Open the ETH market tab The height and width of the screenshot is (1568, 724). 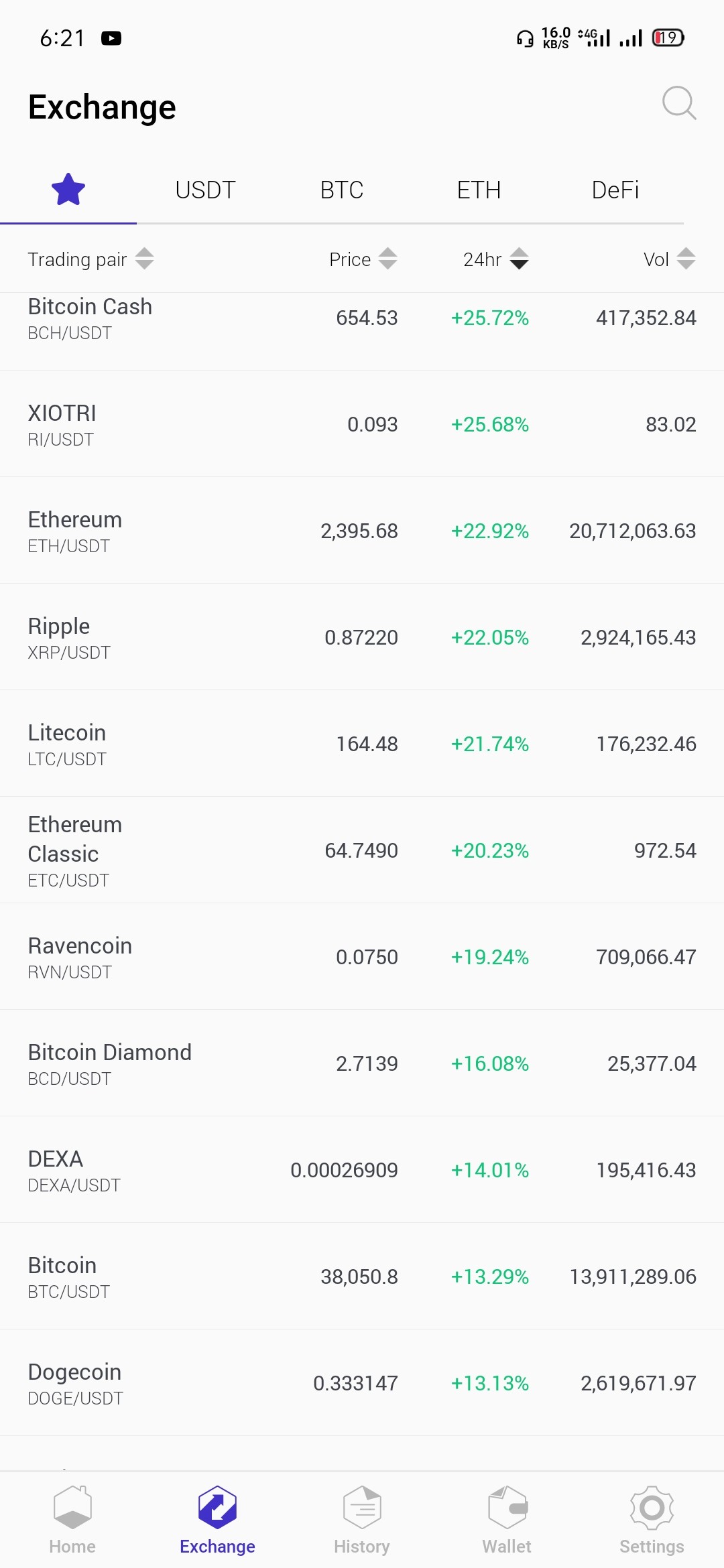click(x=479, y=190)
